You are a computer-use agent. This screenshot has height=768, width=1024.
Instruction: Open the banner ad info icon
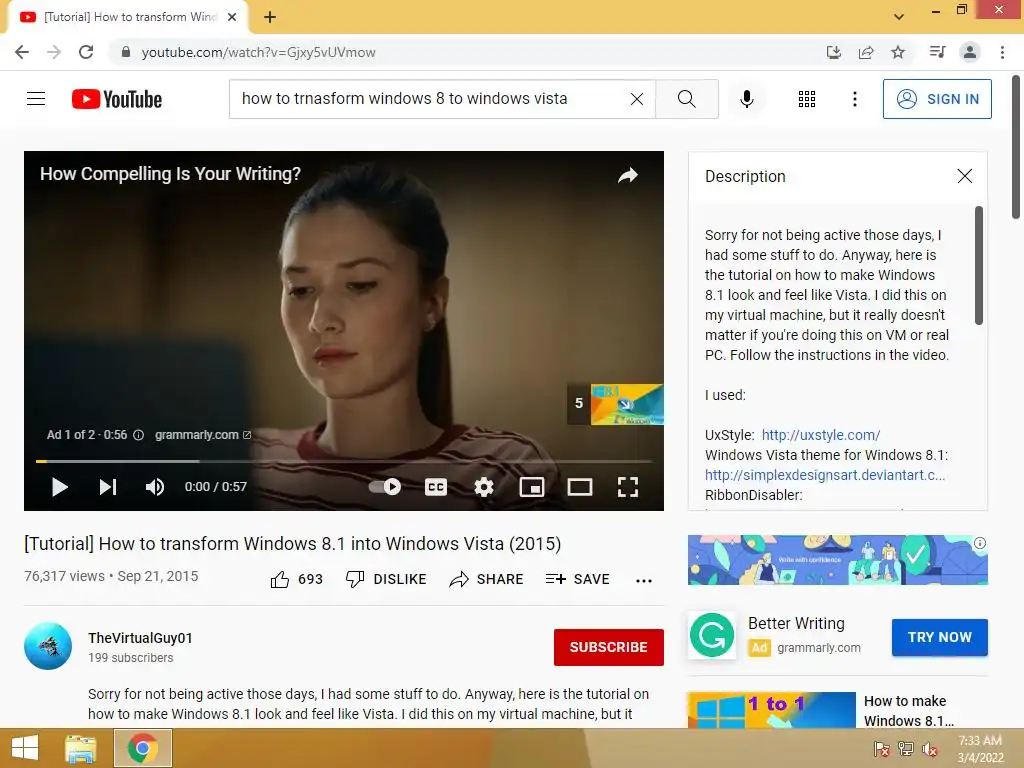980,543
